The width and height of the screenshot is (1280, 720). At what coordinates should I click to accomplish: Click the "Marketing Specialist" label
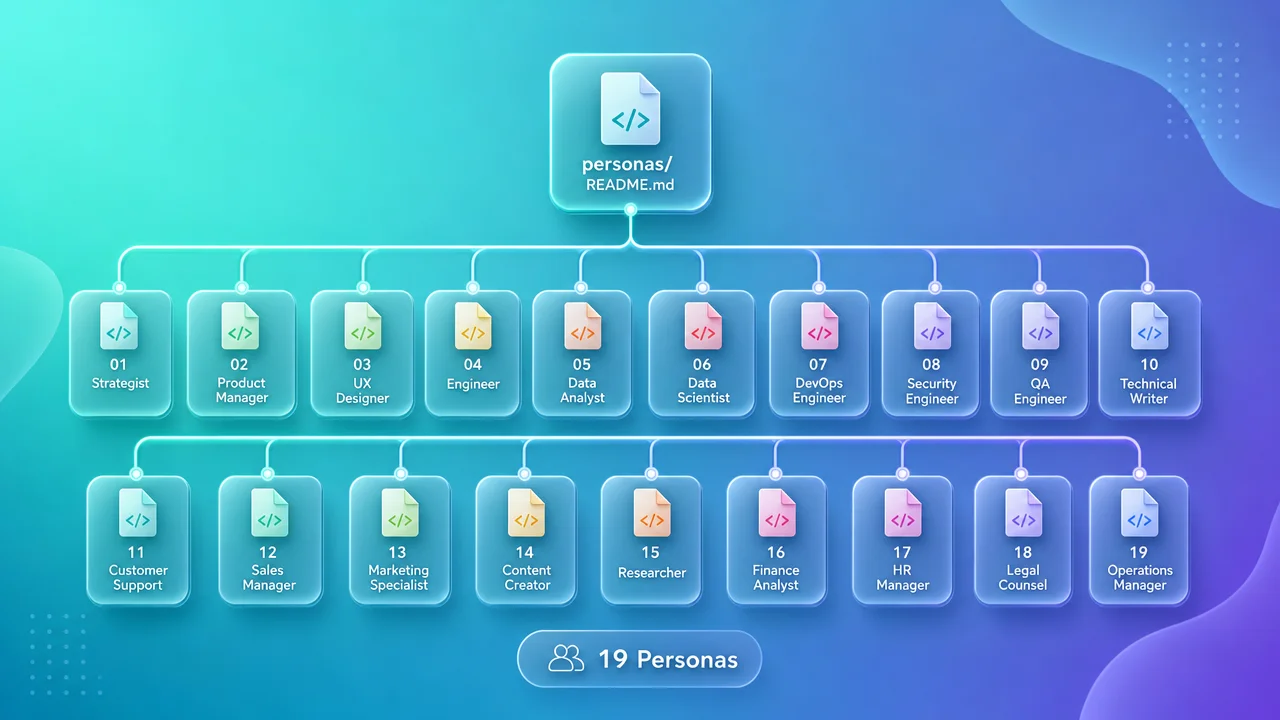click(x=399, y=577)
